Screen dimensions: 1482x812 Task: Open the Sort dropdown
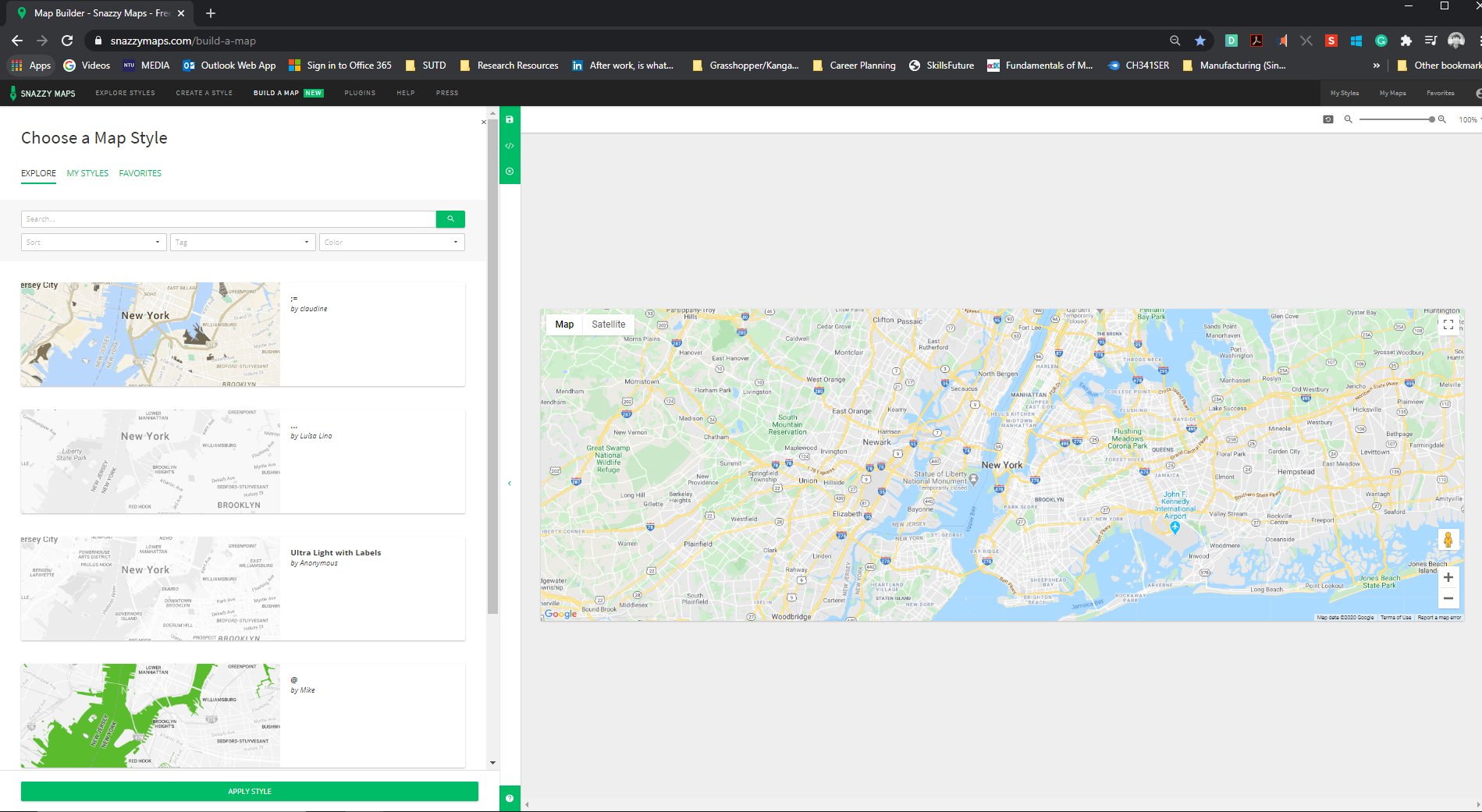pyautogui.click(x=94, y=243)
